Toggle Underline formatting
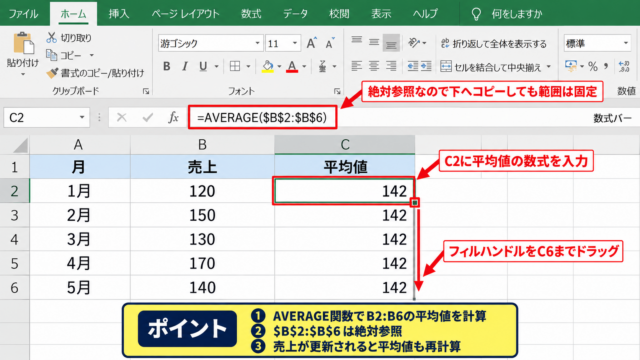The image size is (640, 360). click(203, 66)
